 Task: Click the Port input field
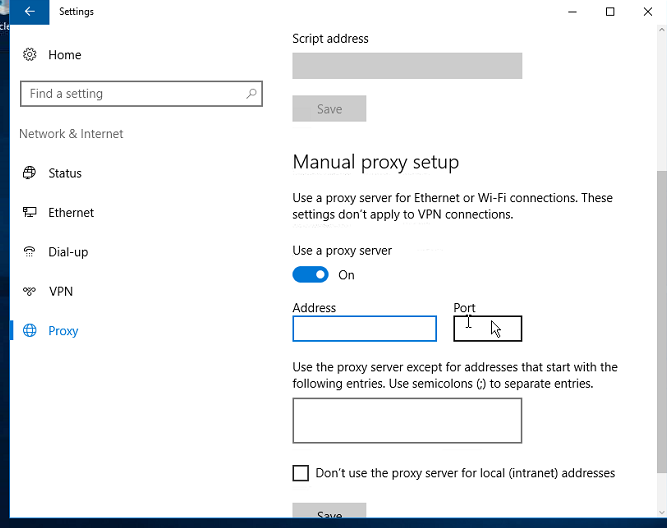487,328
